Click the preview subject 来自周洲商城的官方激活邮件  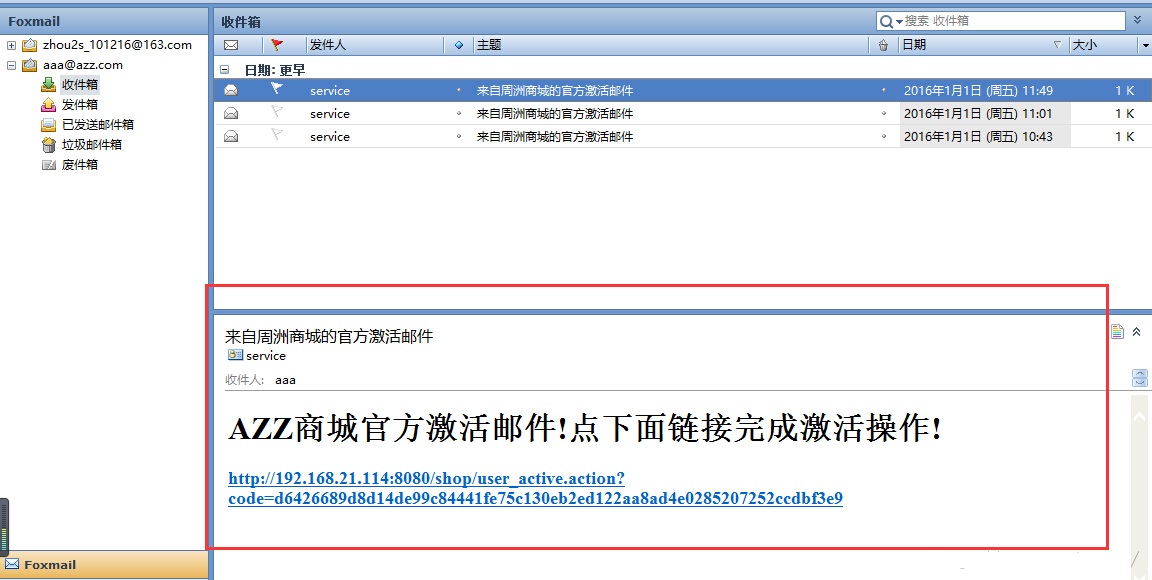[329, 337]
